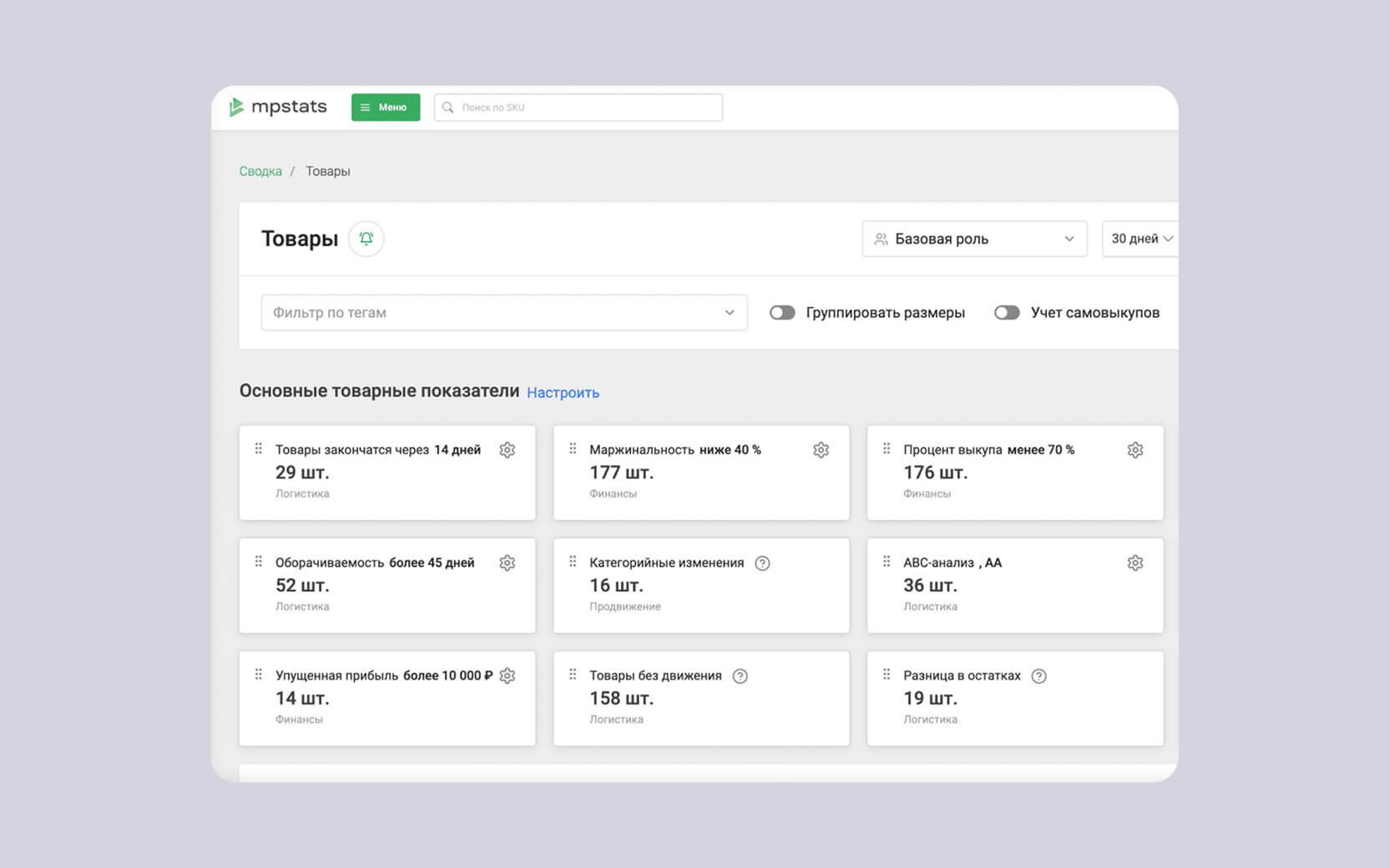1389x868 pixels.
Task: Open gear settings on Упущенная прибыль card
Action: coord(507,676)
